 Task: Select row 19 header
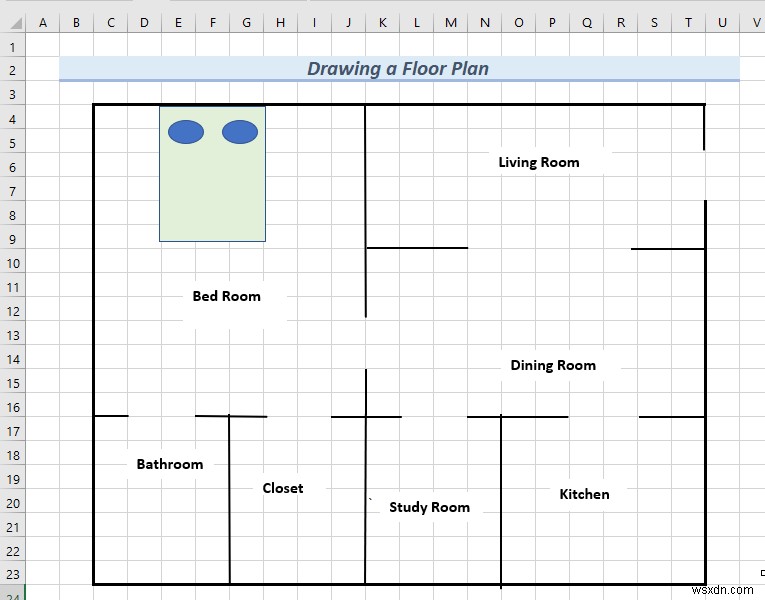13,479
